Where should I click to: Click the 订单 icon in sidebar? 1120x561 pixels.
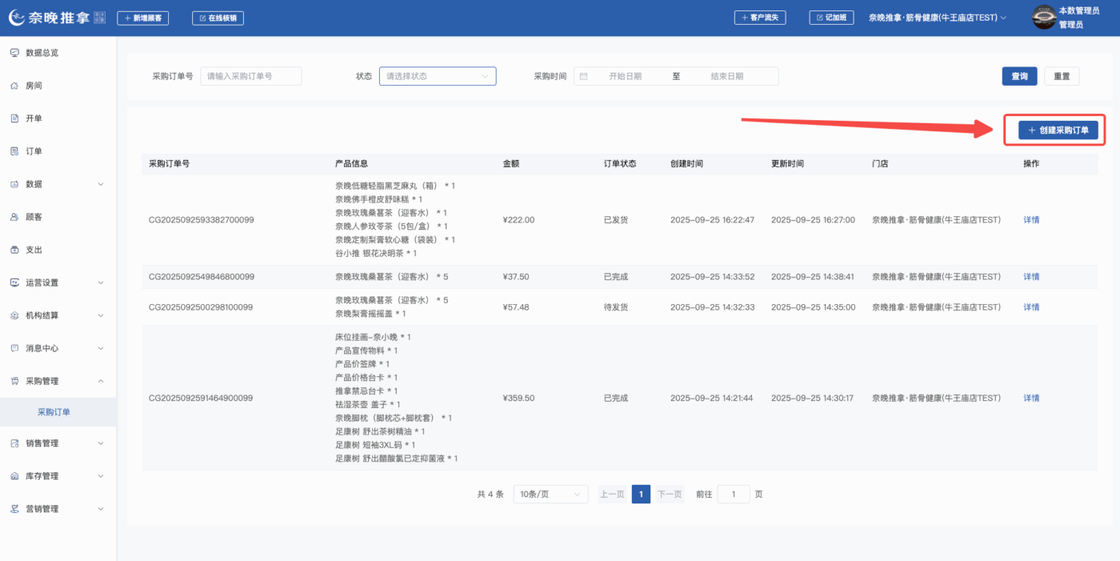coord(14,152)
